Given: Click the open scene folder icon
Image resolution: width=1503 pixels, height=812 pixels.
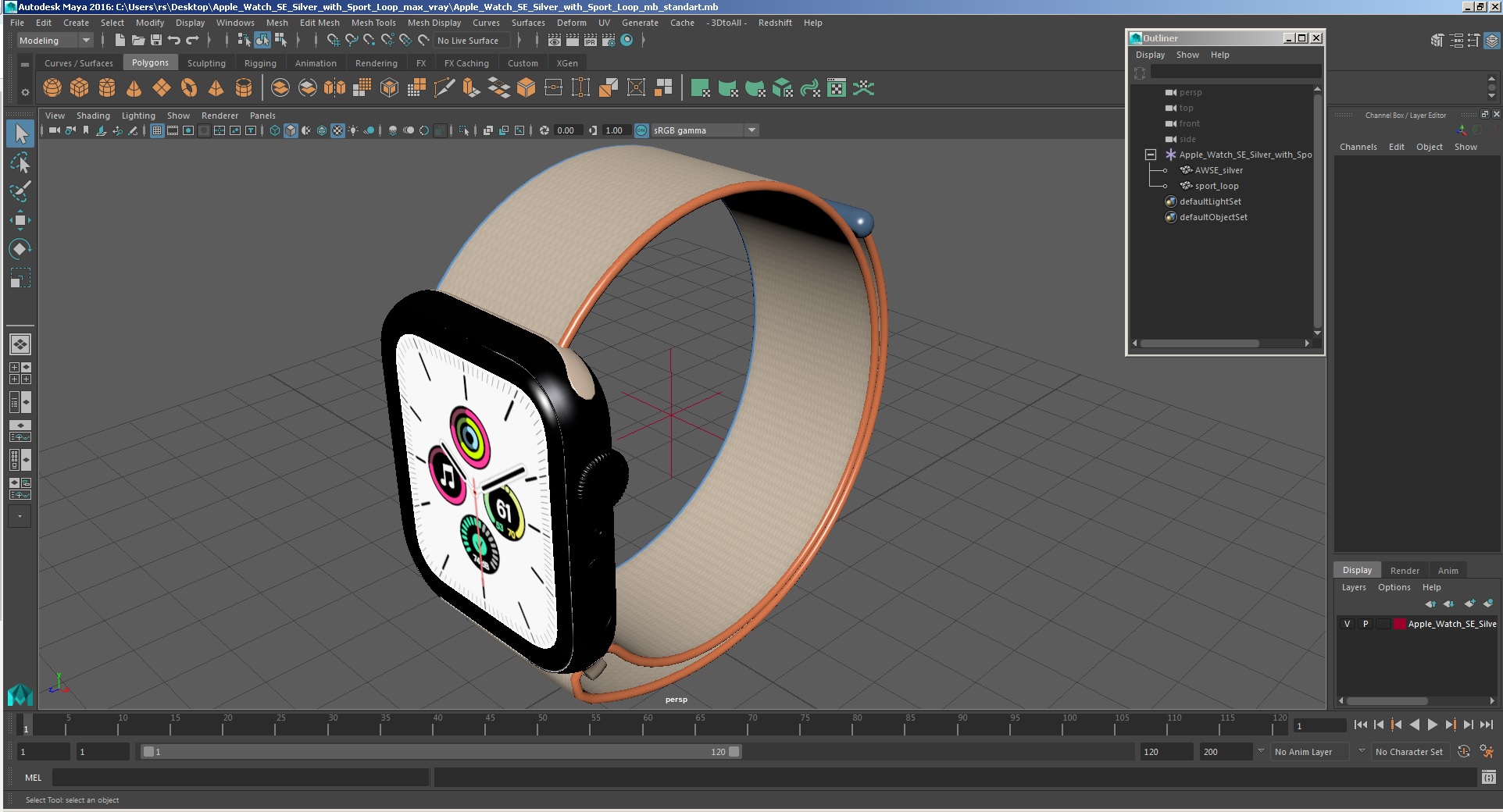Looking at the screenshot, I should [x=138, y=40].
